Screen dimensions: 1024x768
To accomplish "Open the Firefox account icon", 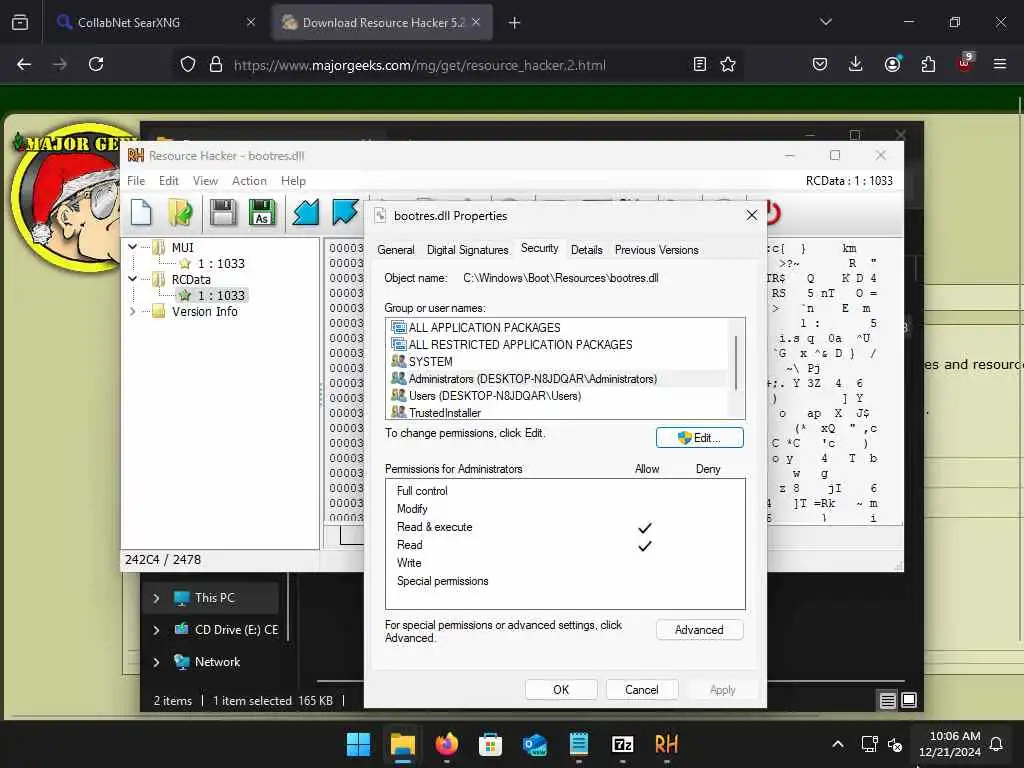I will (x=892, y=64).
